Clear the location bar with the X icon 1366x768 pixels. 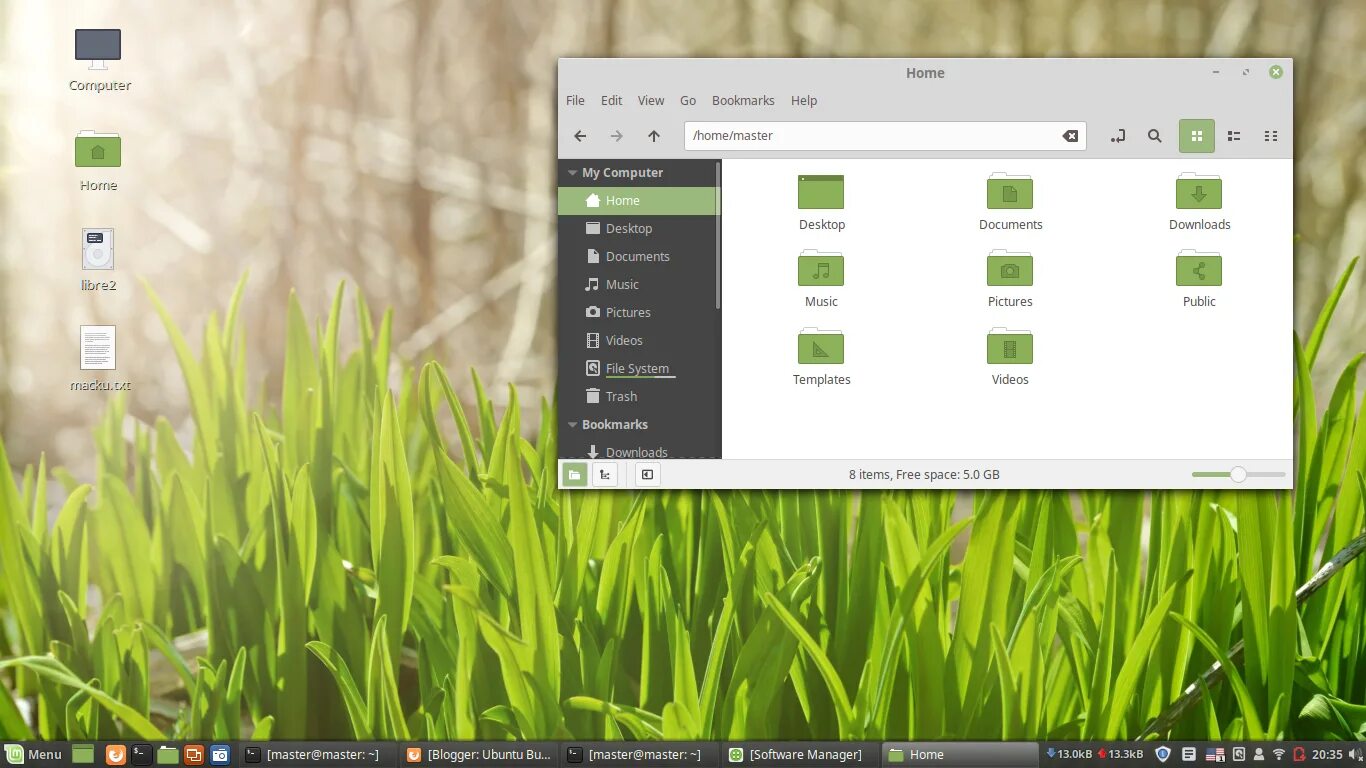click(x=1070, y=136)
